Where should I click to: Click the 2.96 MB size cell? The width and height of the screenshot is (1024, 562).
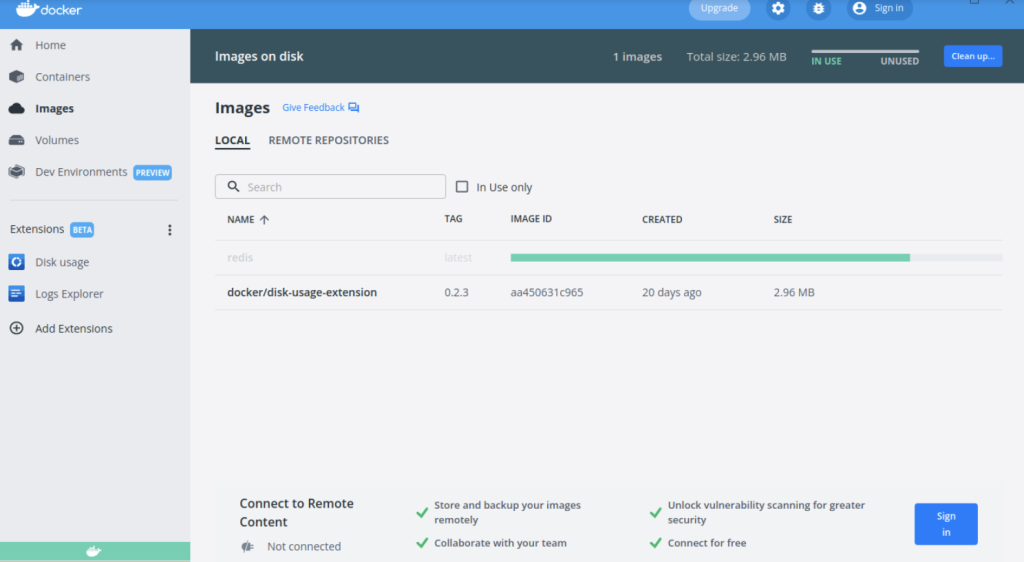[x=794, y=292]
